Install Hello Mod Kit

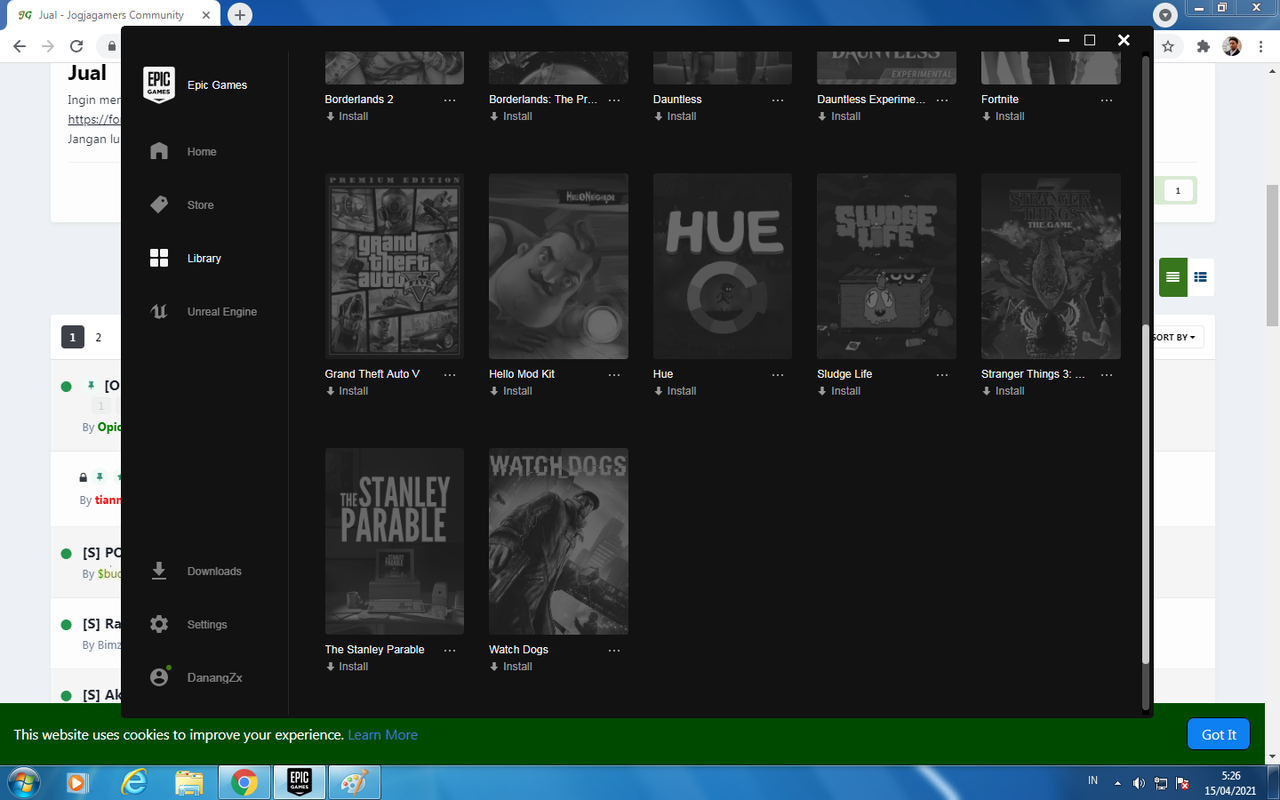[x=511, y=391]
